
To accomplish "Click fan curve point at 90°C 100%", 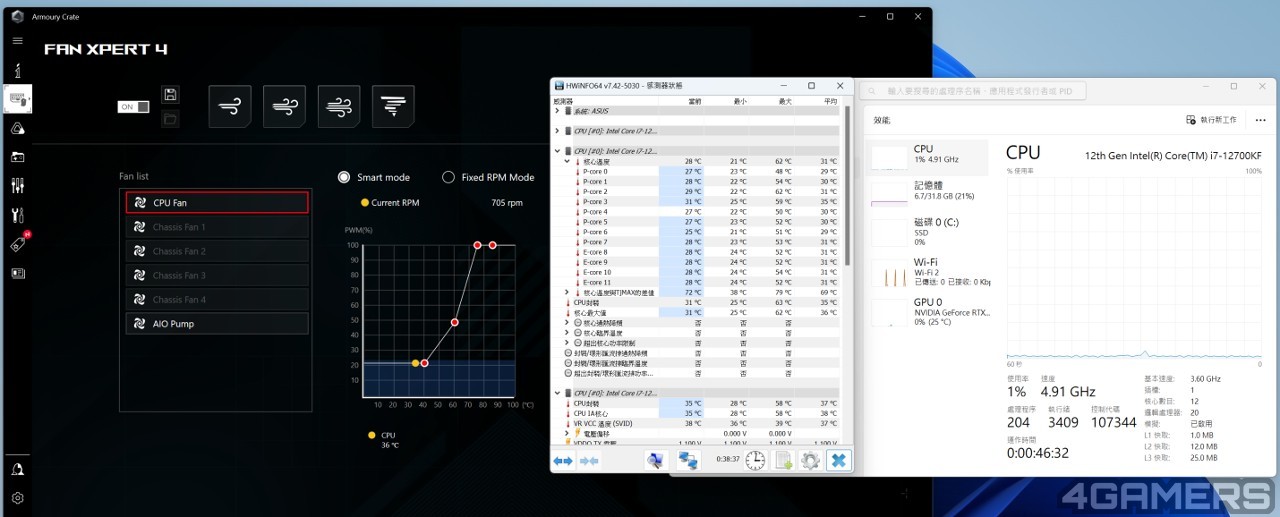I will [x=493, y=245].
